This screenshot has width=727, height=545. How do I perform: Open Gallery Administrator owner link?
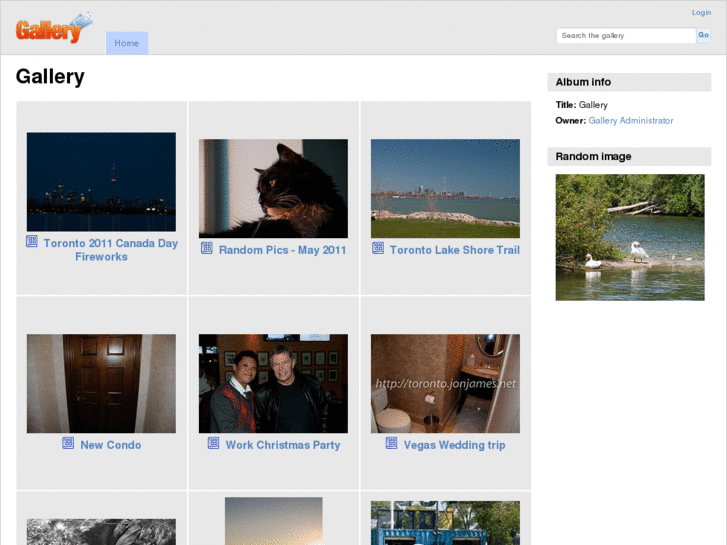tap(630, 121)
